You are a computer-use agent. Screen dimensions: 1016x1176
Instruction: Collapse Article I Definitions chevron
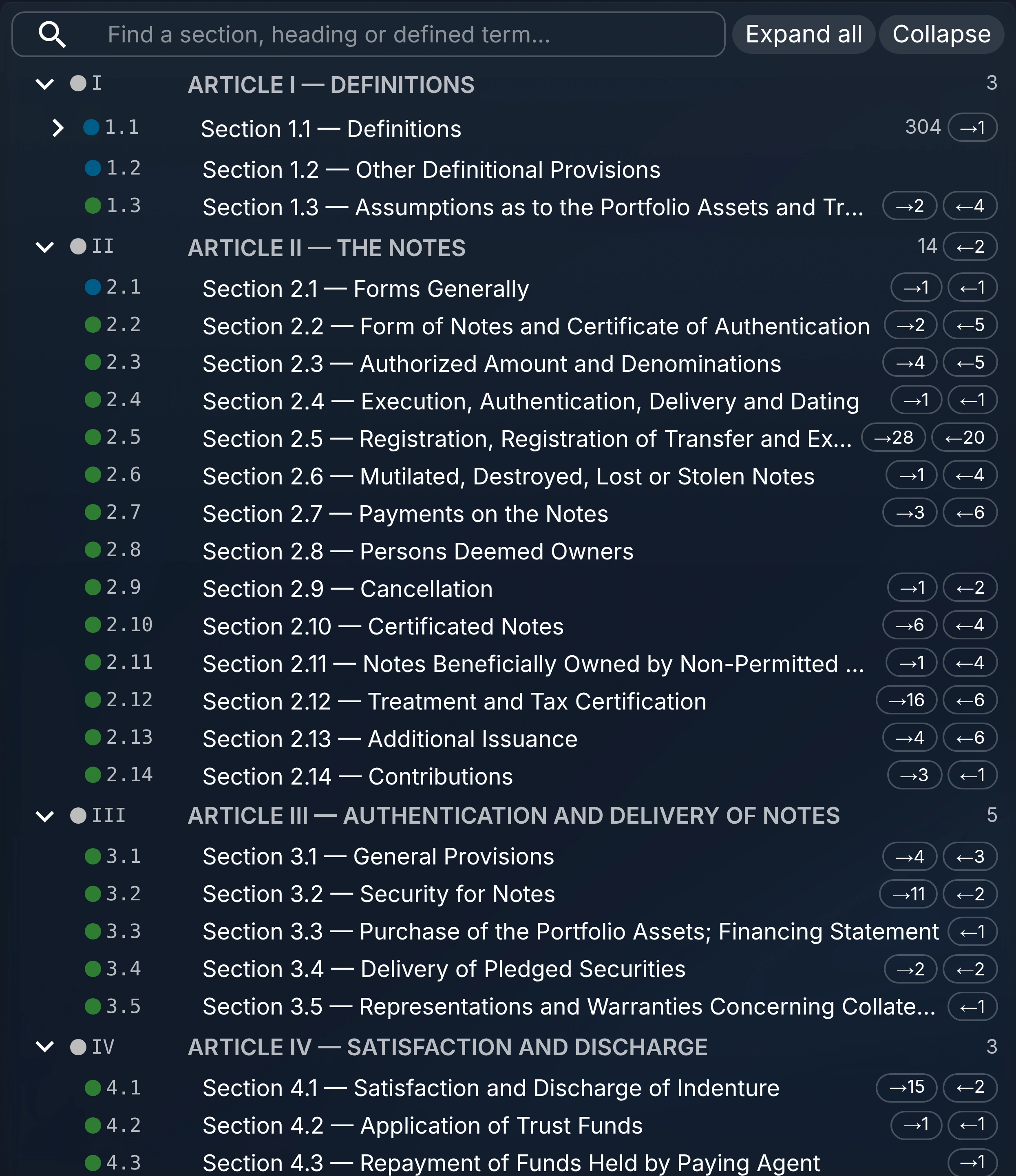tap(45, 84)
